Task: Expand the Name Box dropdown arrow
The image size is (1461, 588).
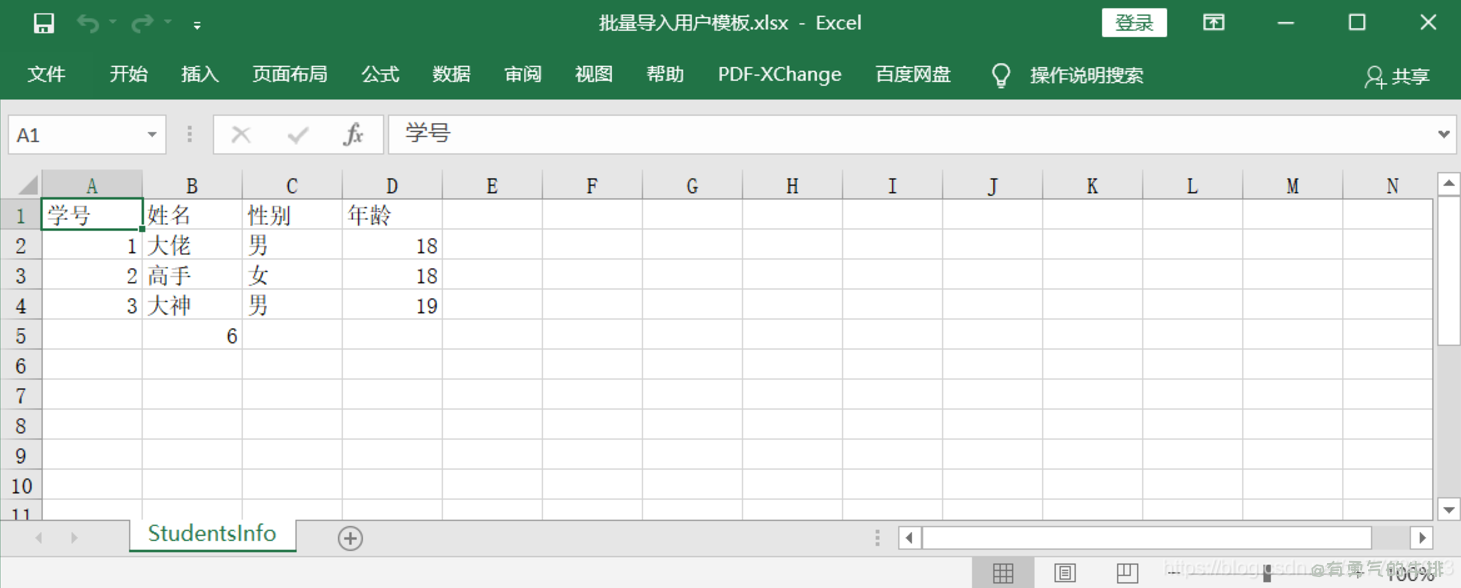Action: click(152, 135)
